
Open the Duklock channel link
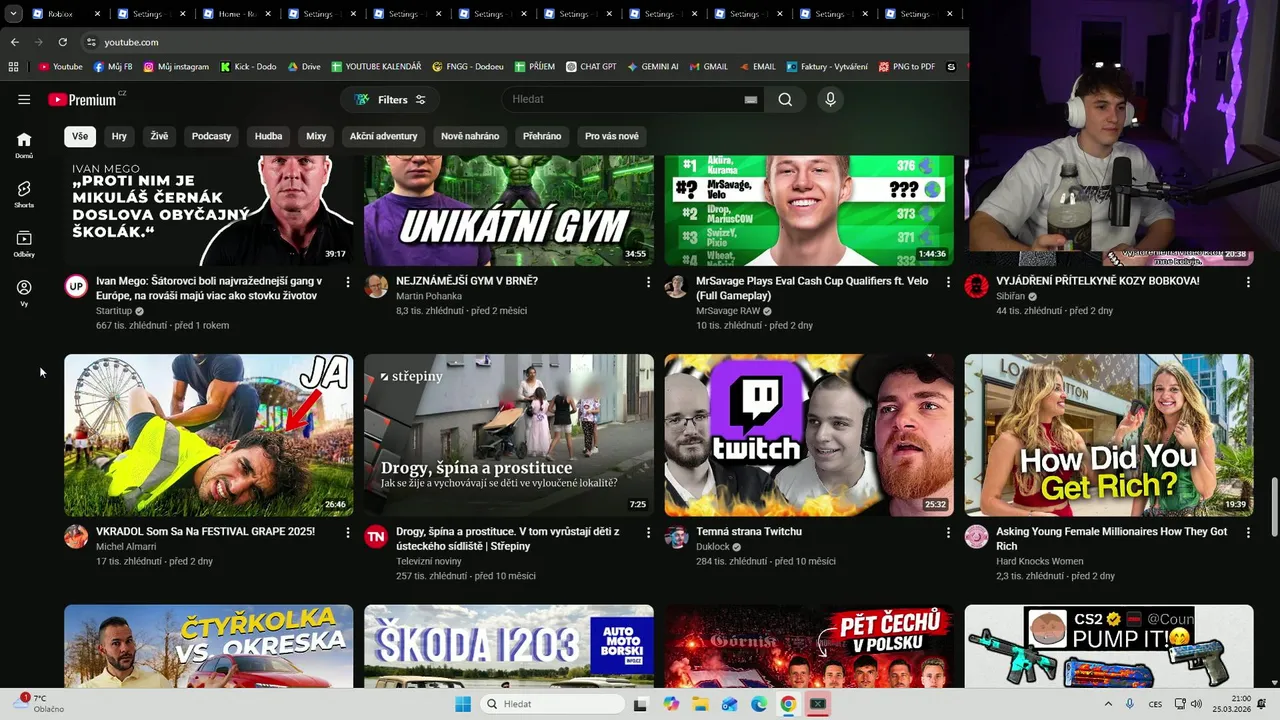(x=712, y=547)
